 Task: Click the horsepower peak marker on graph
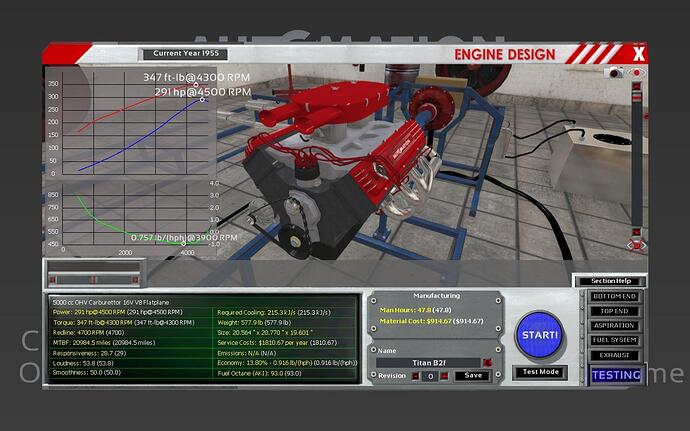[x=202, y=99]
